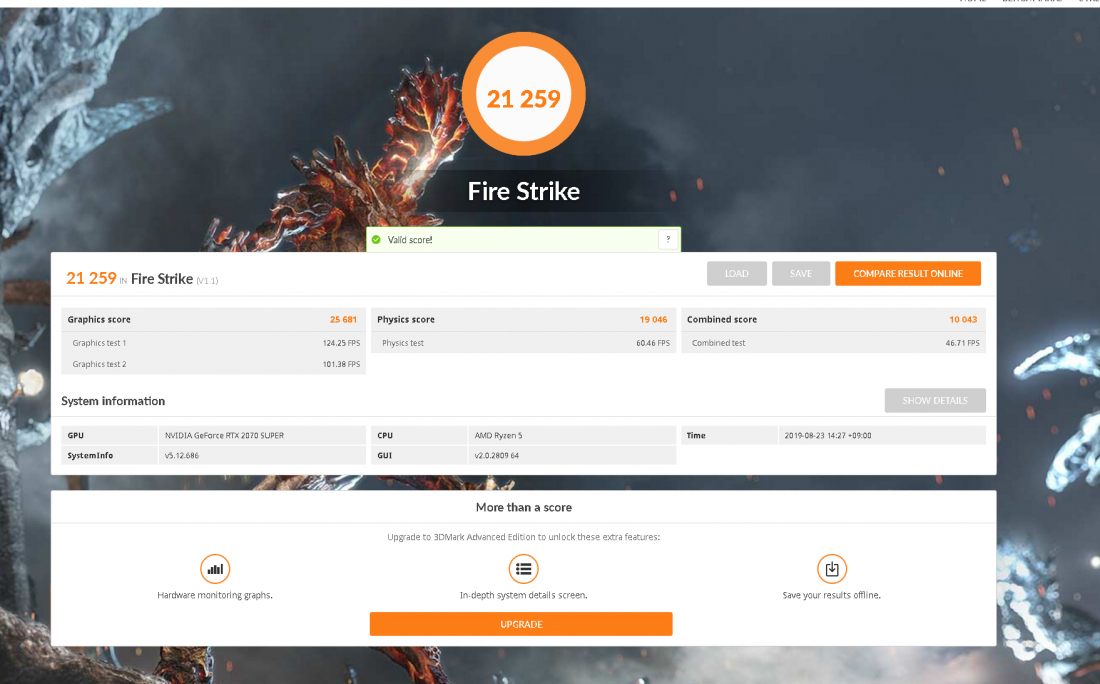Select the Combined score header row
1100x684 pixels.
[833, 320]
